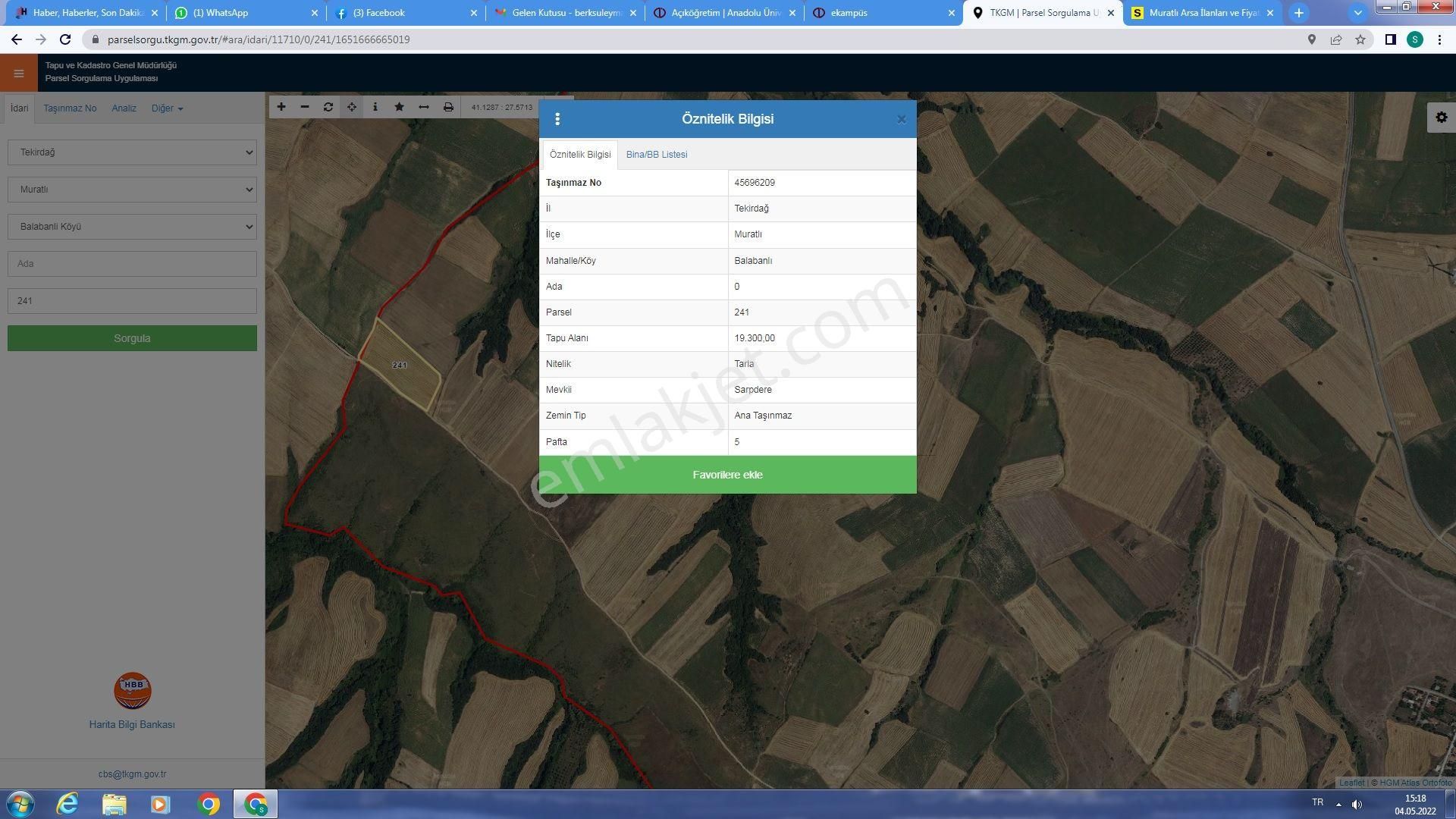Screen dimensions: 1456x819
Task: Open favorites star in map toolbar
Action: point(400,107)
